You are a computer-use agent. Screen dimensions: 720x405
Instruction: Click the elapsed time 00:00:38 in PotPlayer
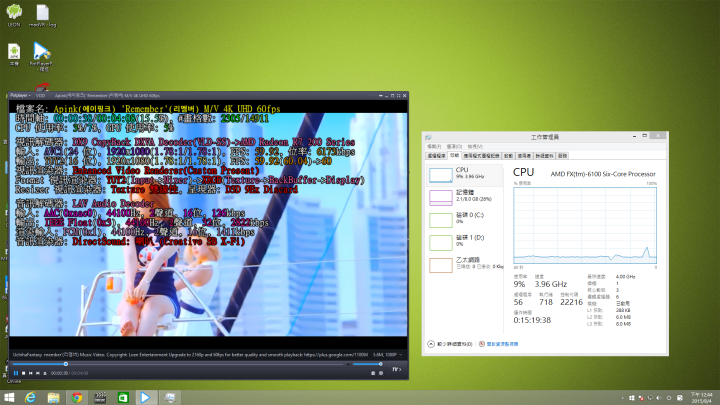tap(59, 373)
